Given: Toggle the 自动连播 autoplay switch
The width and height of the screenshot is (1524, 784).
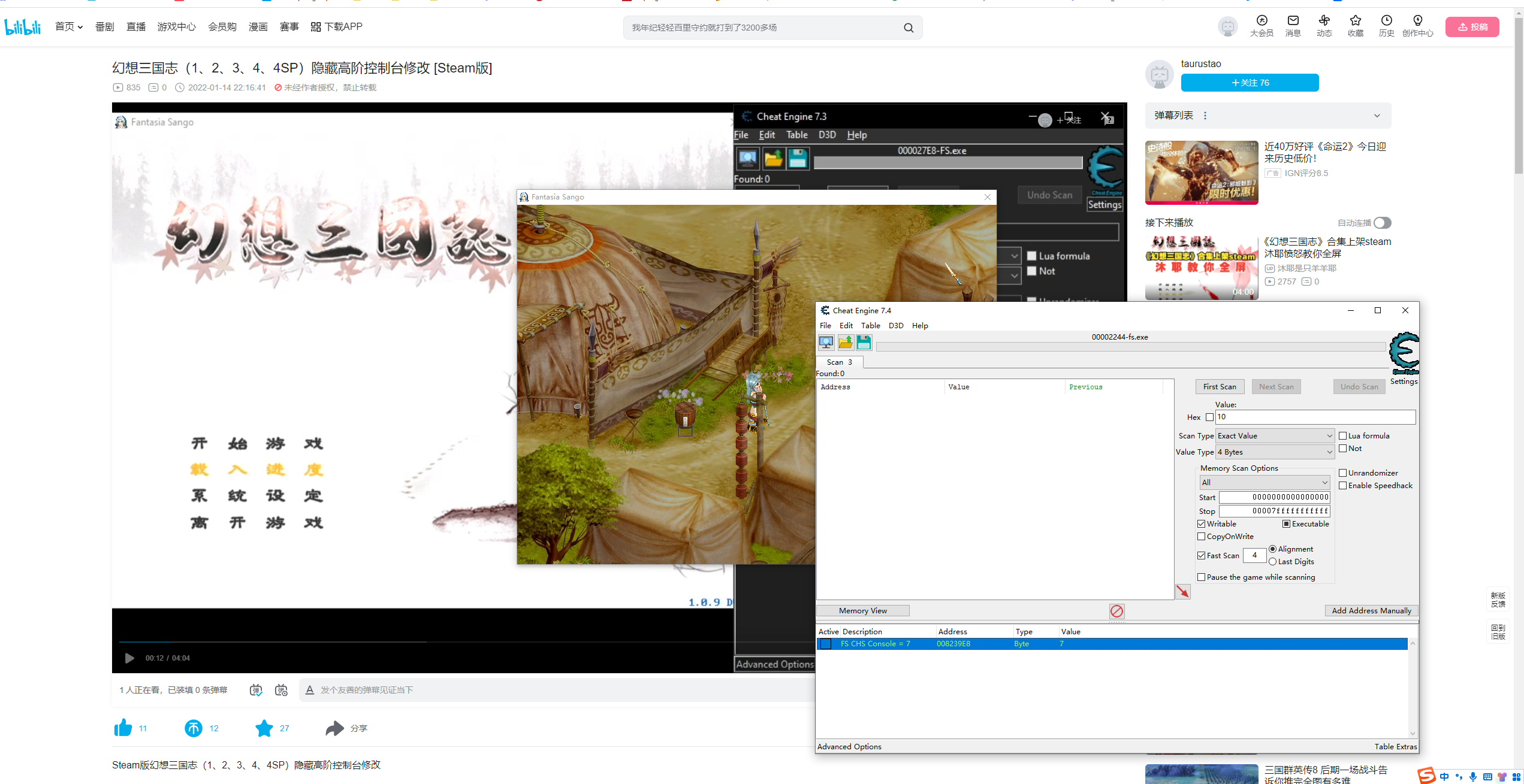Looking at the screenshot, I should tap(1382, 223).
